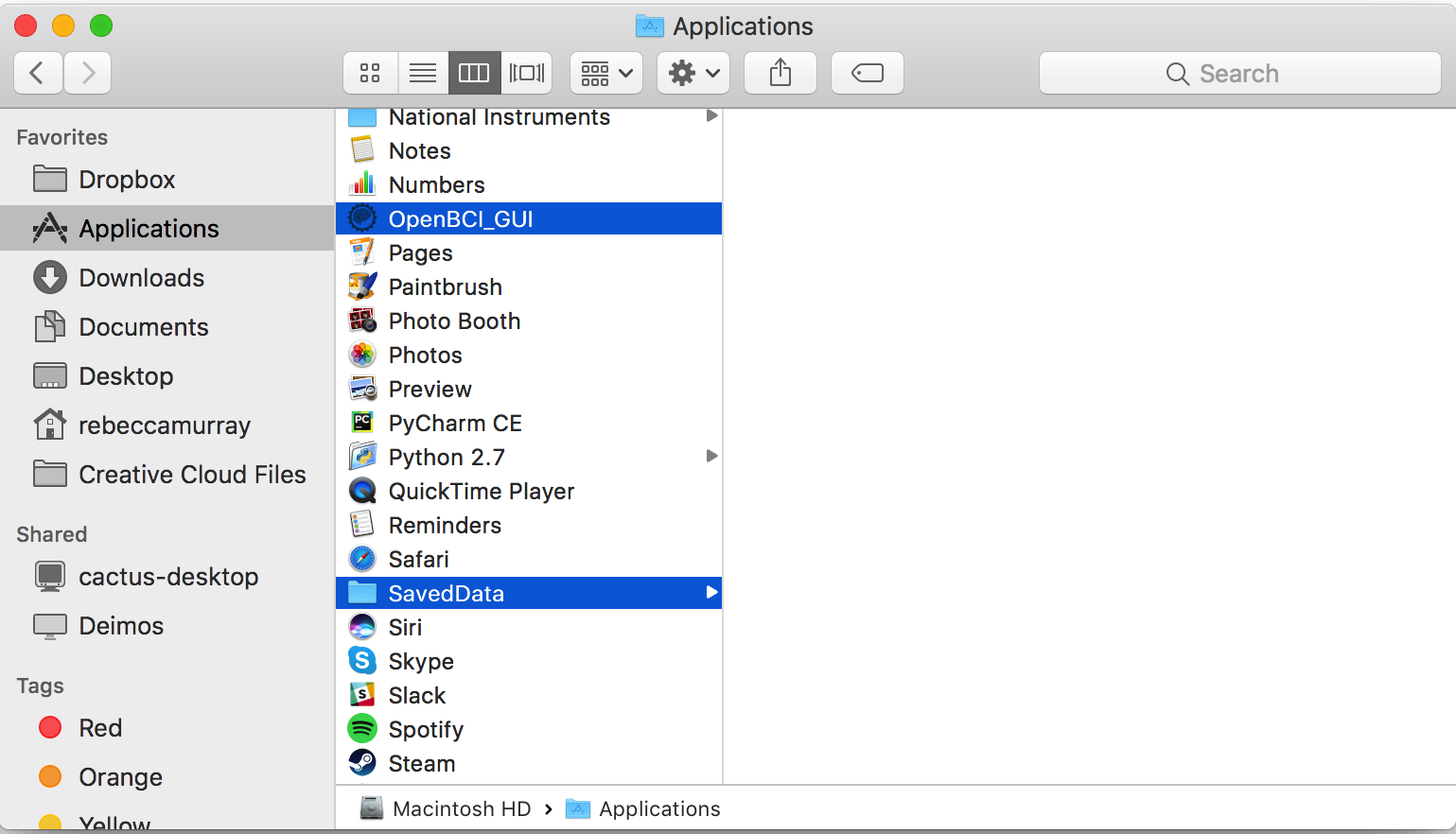Open the Action gear menu
1456x834 pixels.
693,73
